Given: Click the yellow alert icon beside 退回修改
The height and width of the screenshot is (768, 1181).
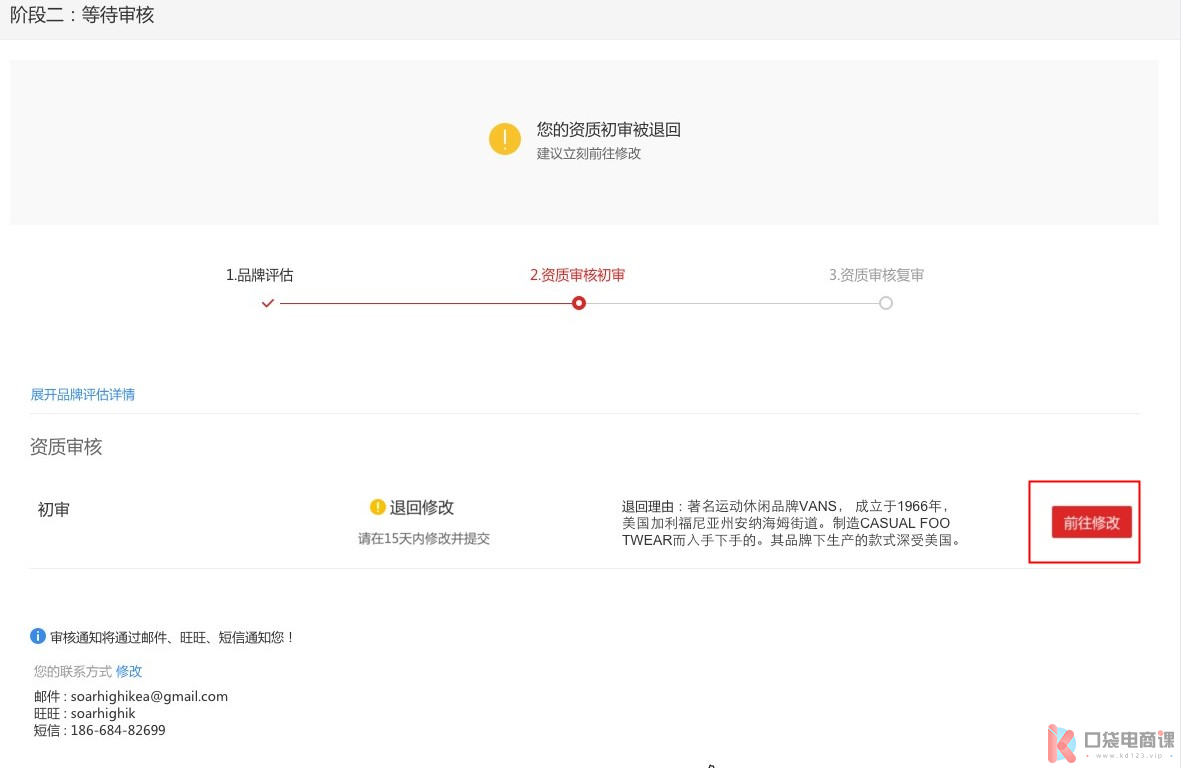Looking at the screenshot, I should click(x=377, y=507).
